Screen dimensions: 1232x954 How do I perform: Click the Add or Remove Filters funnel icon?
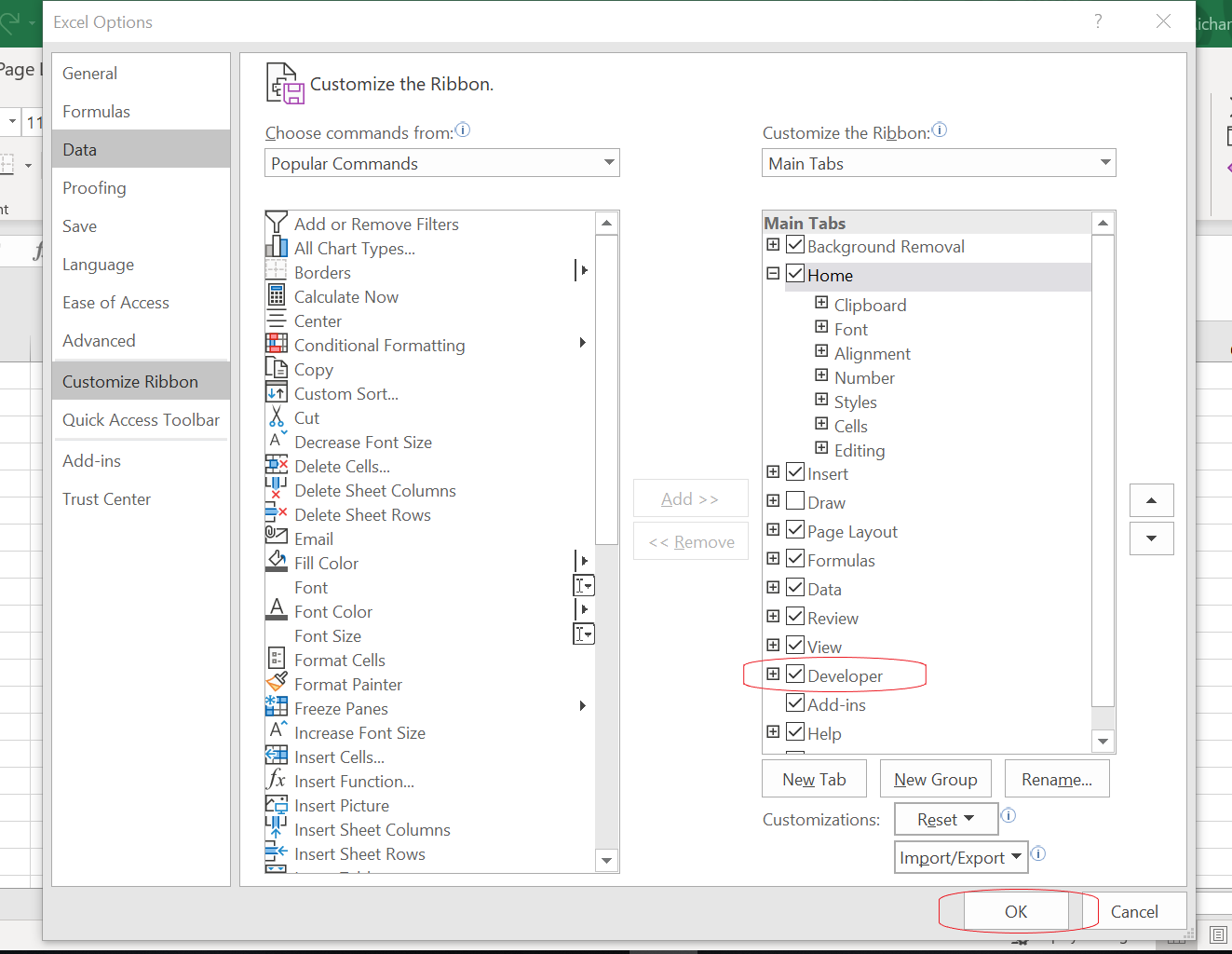point(277,224)
